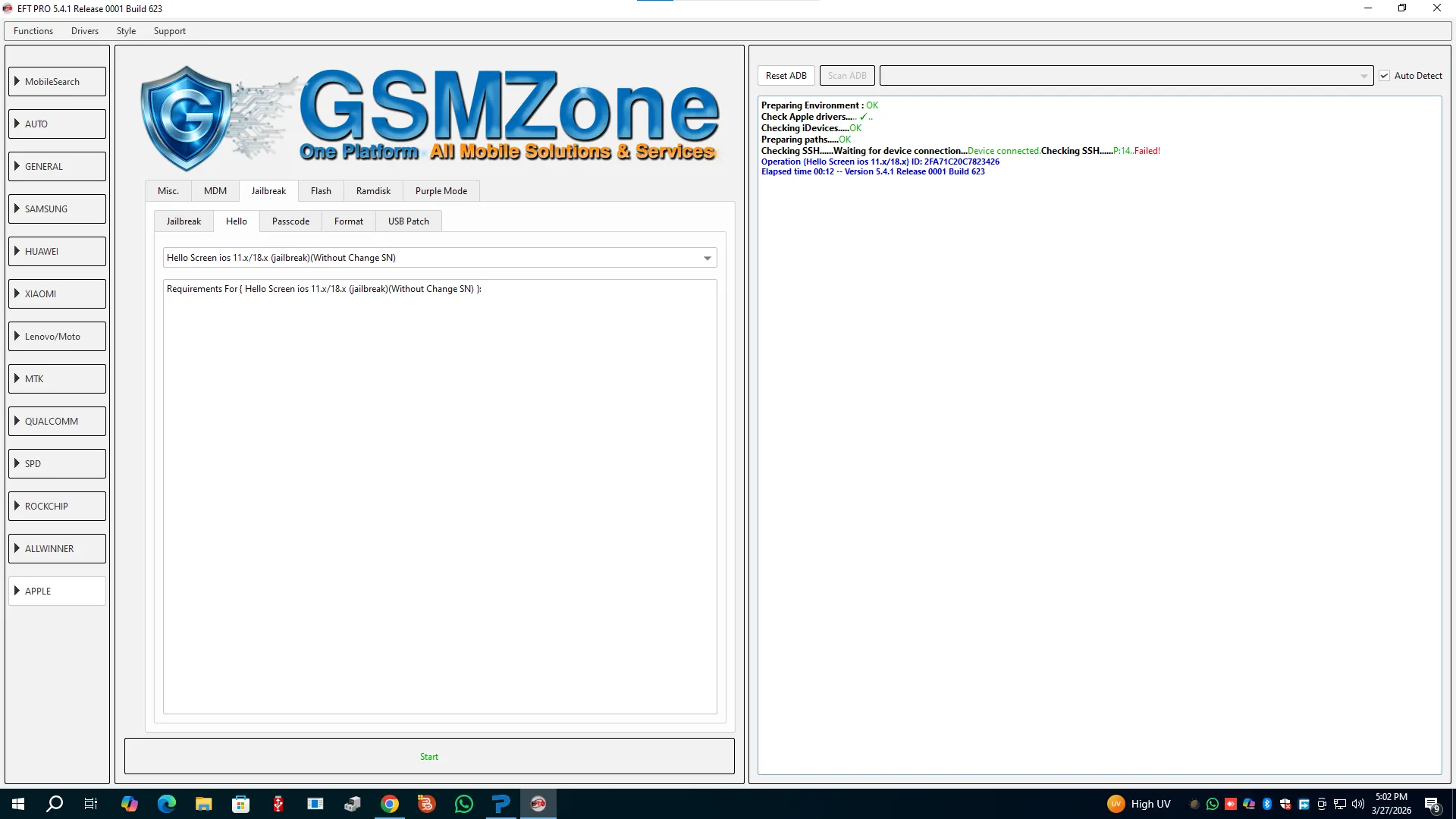Click the EFT Pro icon in the taskbar
Image resolution: width=1456 pixels, height=819 pixels.
tap(538, 804)
